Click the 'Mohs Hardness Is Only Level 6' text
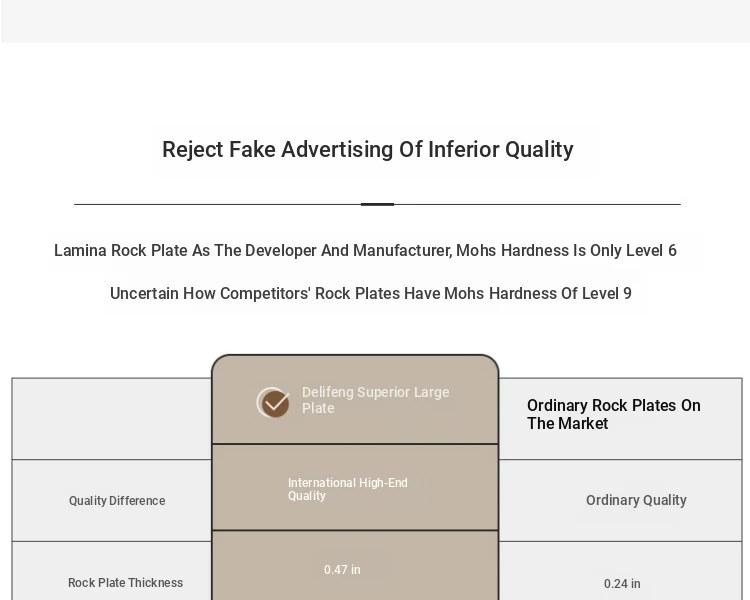The image size is (750, 600). pos(566,251)
